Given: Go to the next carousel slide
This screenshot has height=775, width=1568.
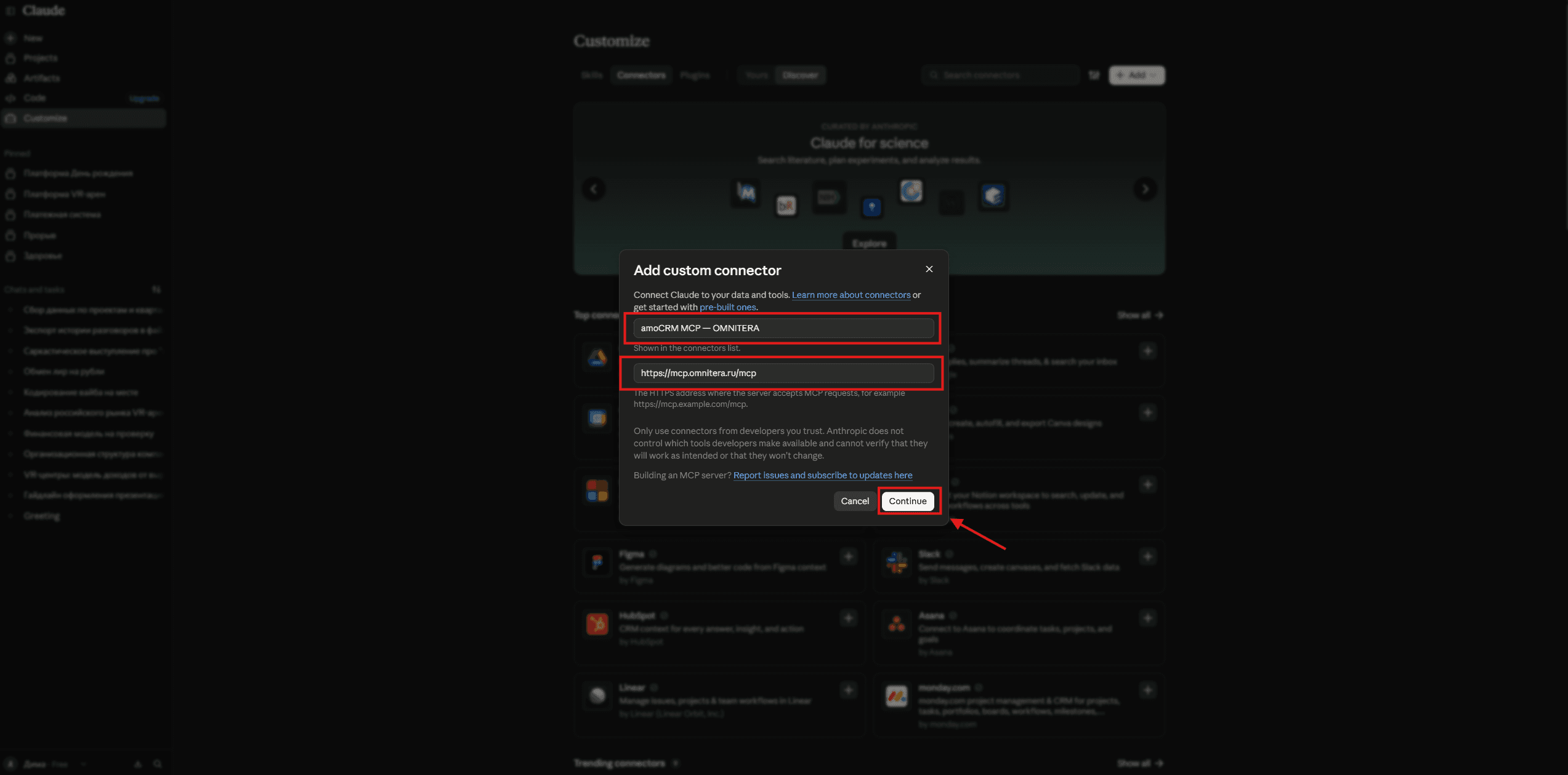Looking at the screenshot, I should [x=1145, y=189].
